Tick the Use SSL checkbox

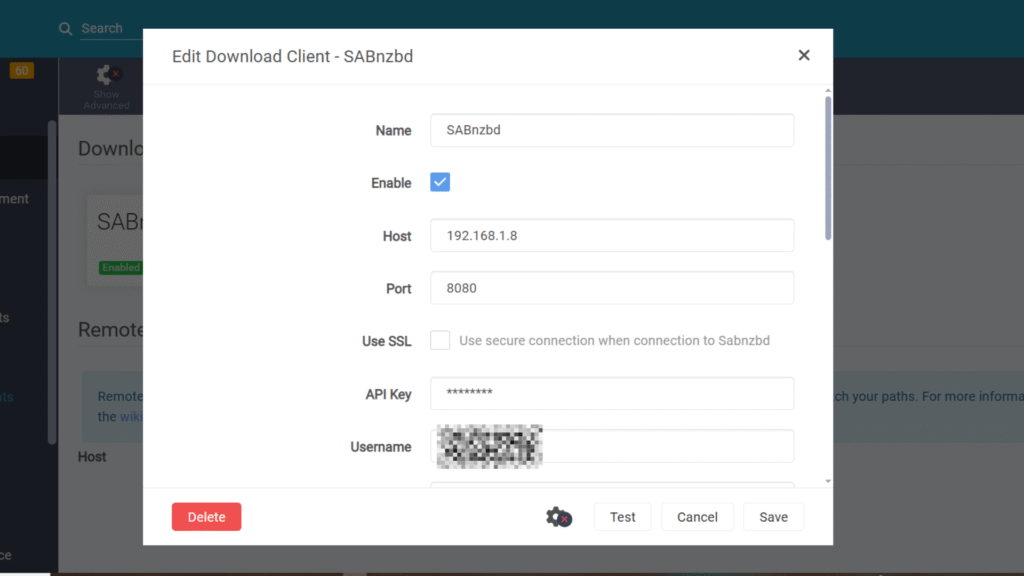point(440,341)
